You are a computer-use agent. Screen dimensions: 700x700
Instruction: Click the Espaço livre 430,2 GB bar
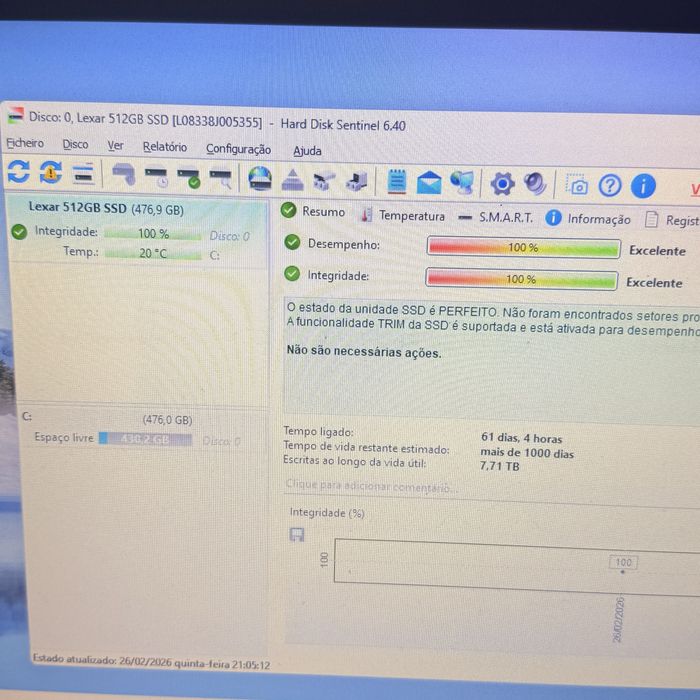point(145,439)
